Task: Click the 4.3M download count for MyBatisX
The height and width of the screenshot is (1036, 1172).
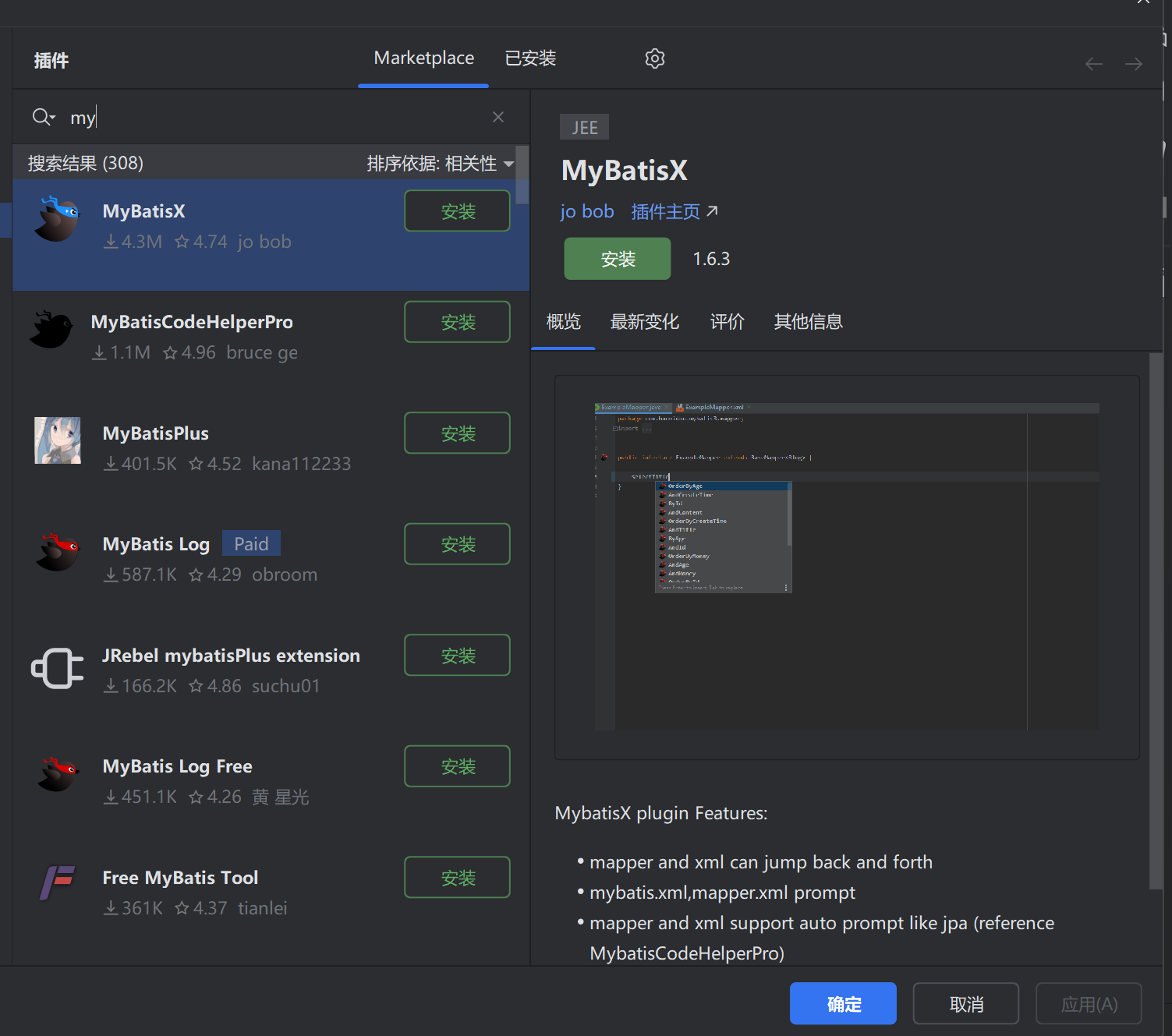Action: (133, 242)
